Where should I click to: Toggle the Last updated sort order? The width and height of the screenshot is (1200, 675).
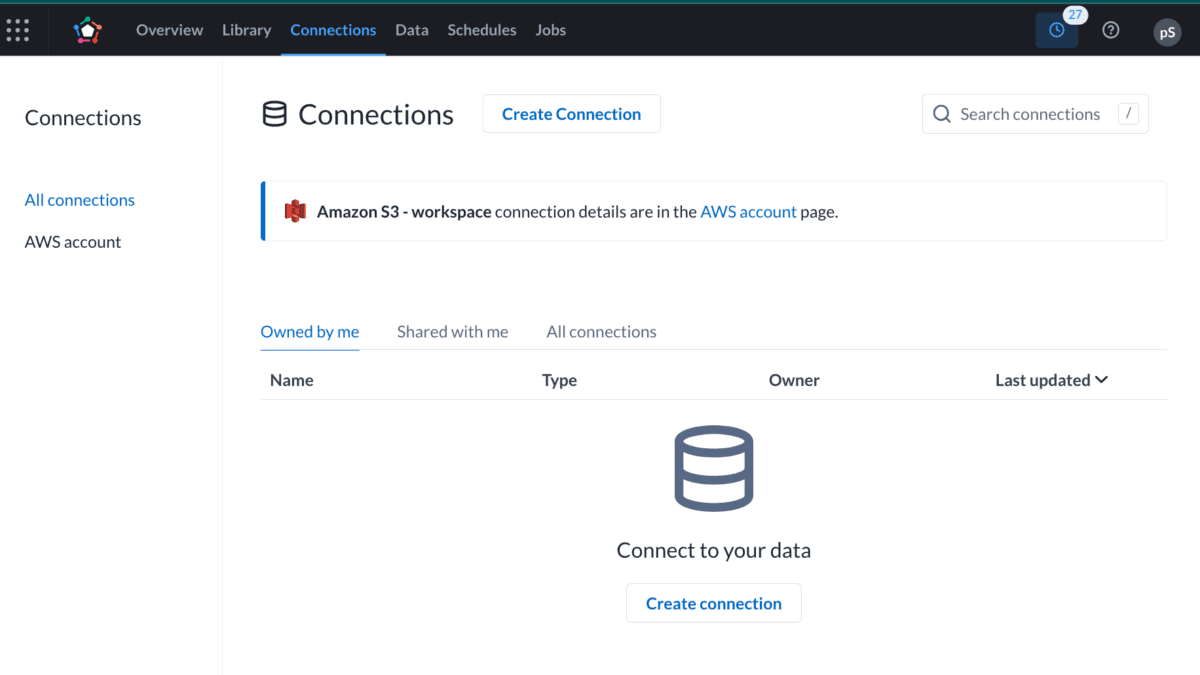(1051, 380)
